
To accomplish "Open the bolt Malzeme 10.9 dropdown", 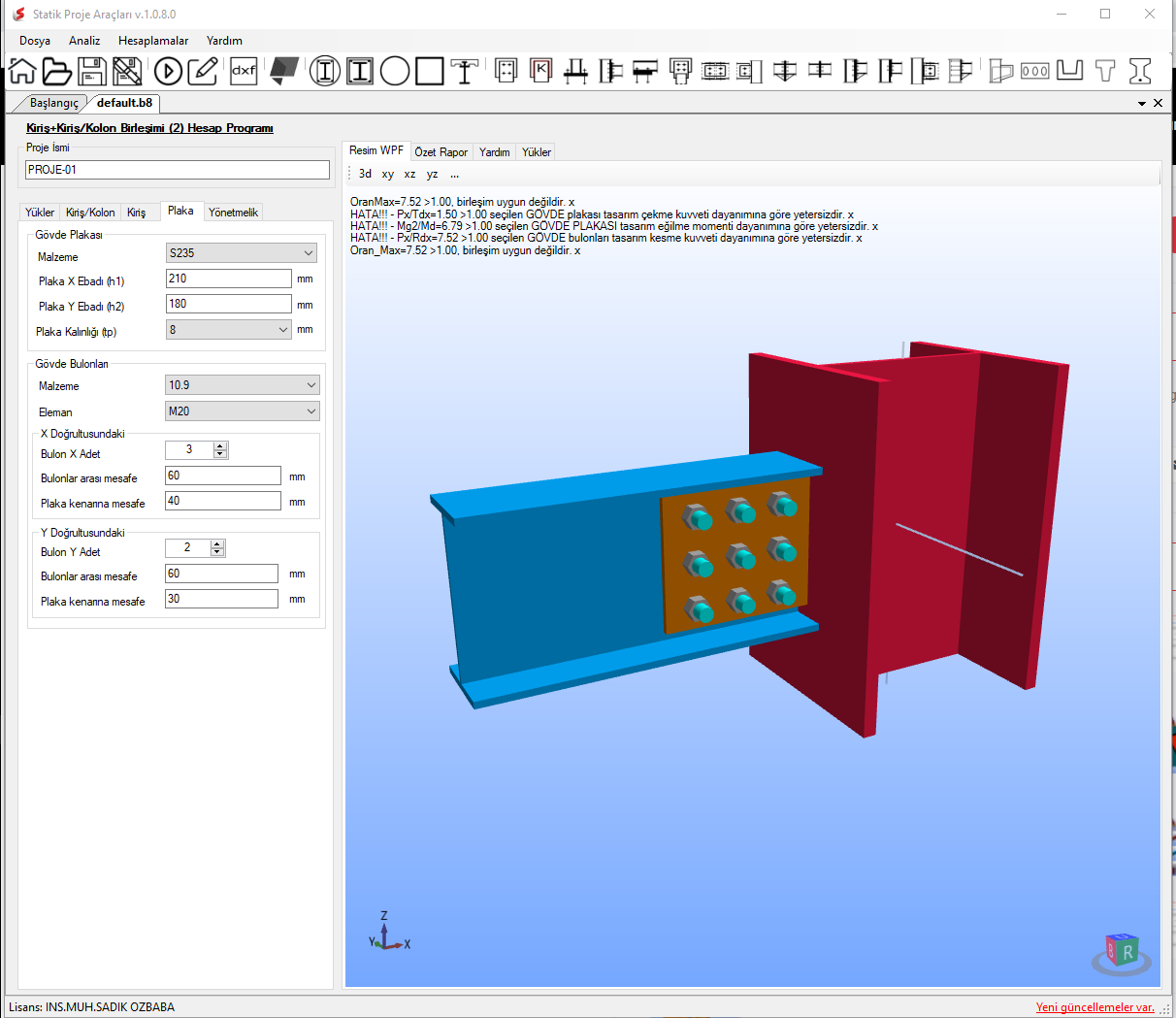I will pos(242,385).
